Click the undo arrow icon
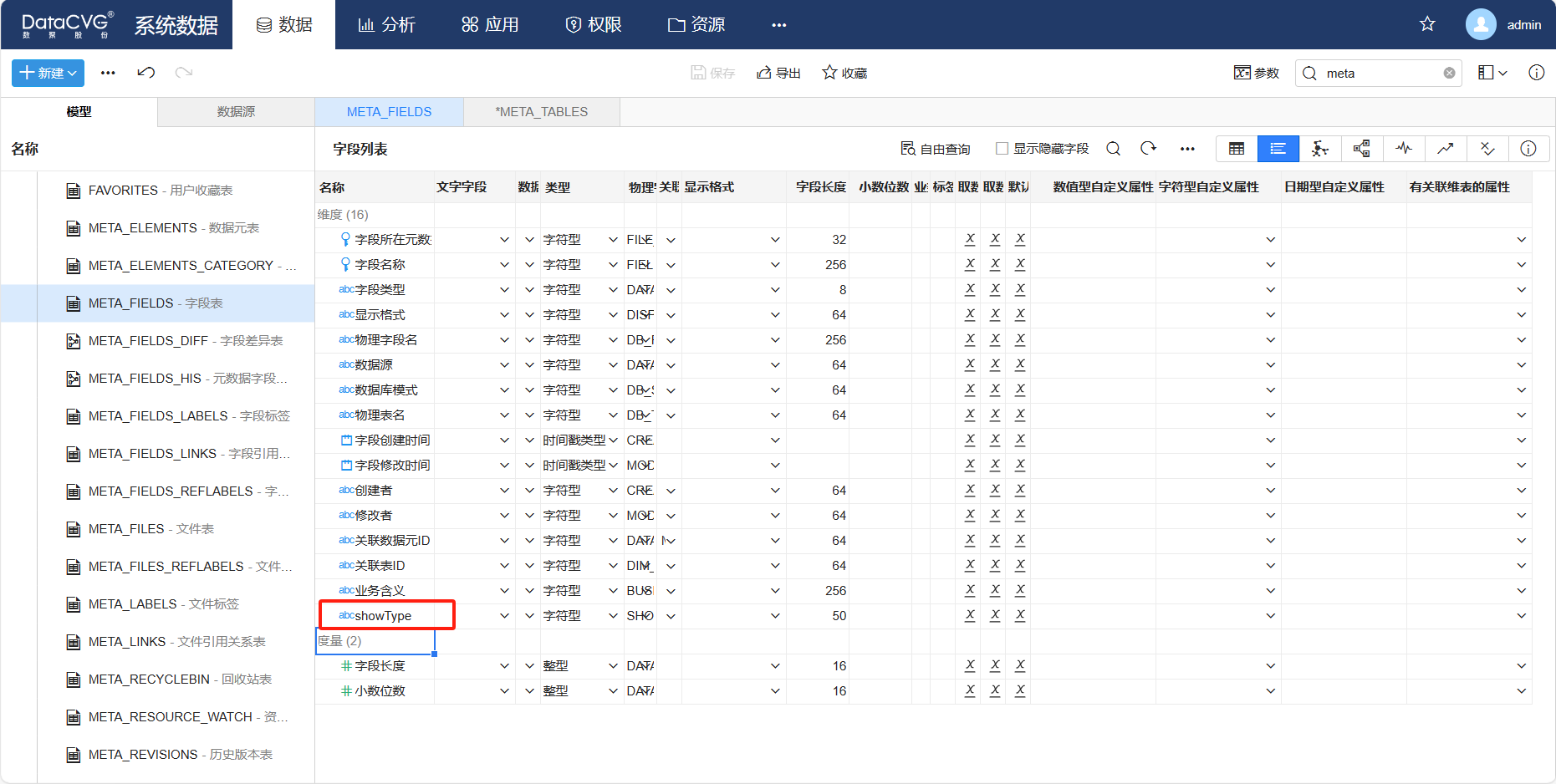 146,73
